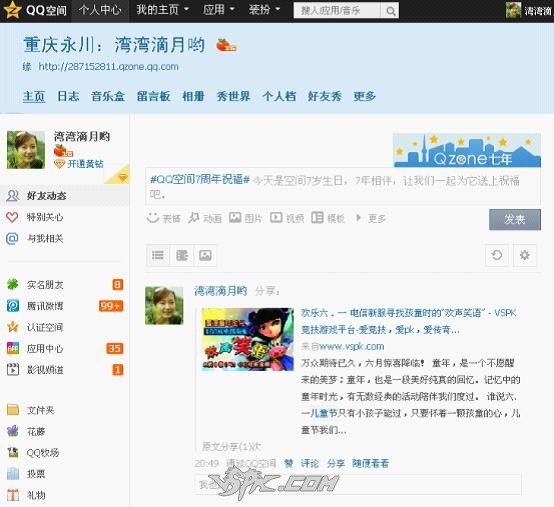Click the status update text box
554x507 pixels.
click(343, 187)
